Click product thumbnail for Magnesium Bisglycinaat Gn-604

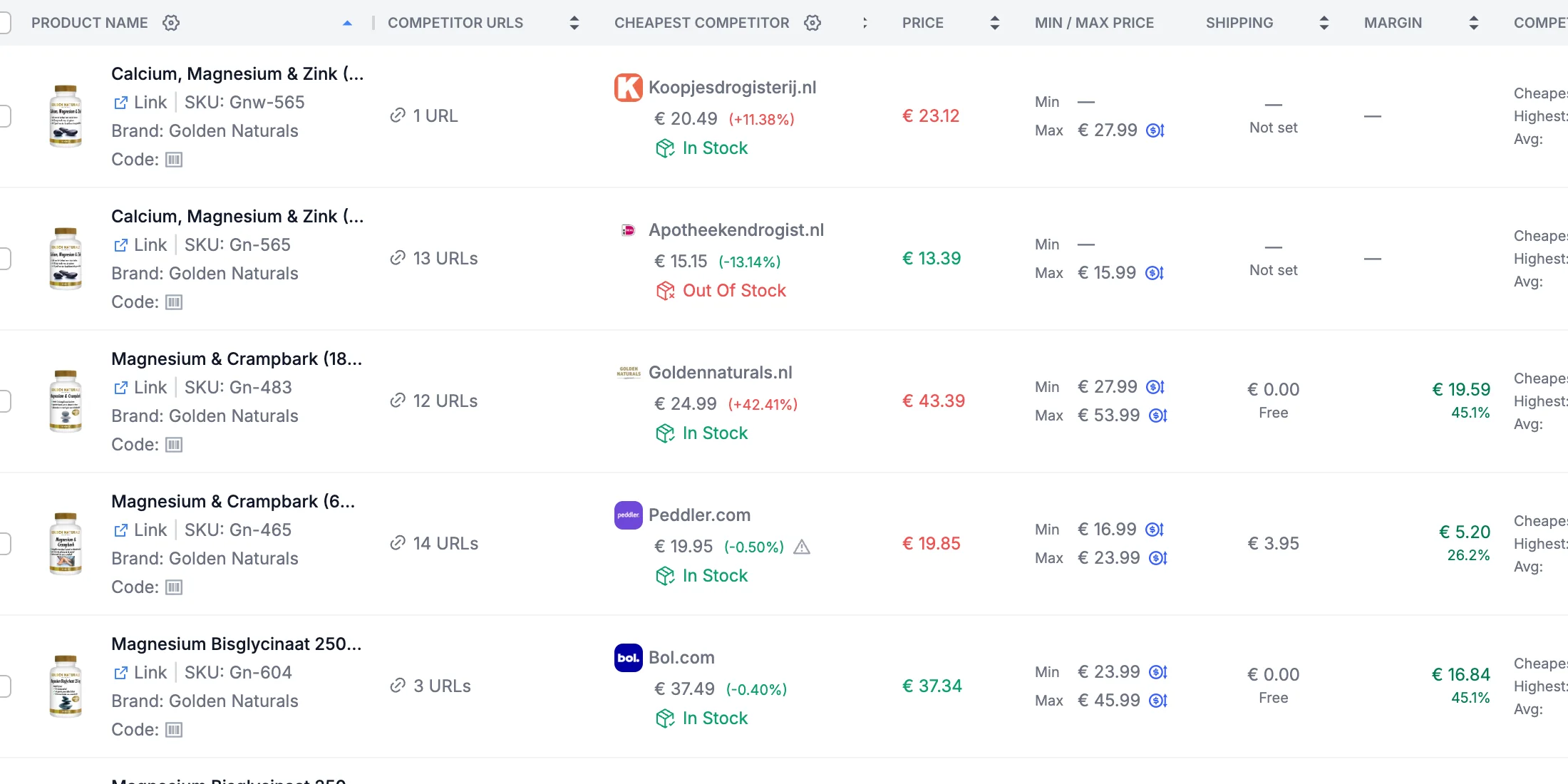coord(66,686)
